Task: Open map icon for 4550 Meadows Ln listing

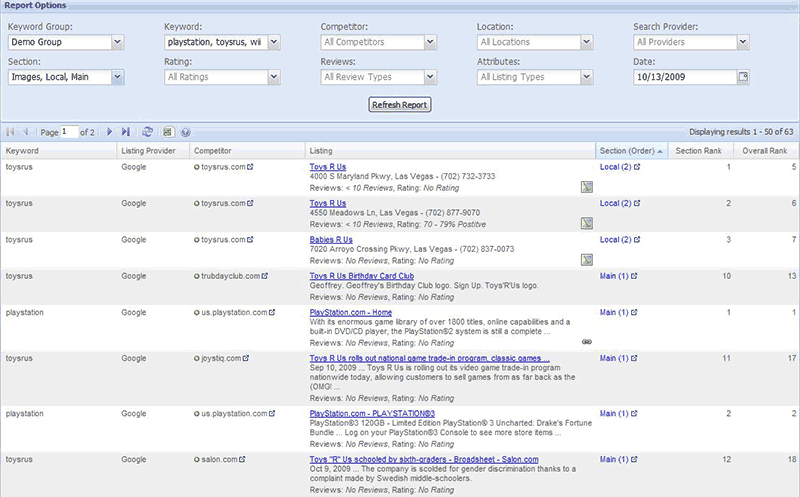Action: (587, 223)
